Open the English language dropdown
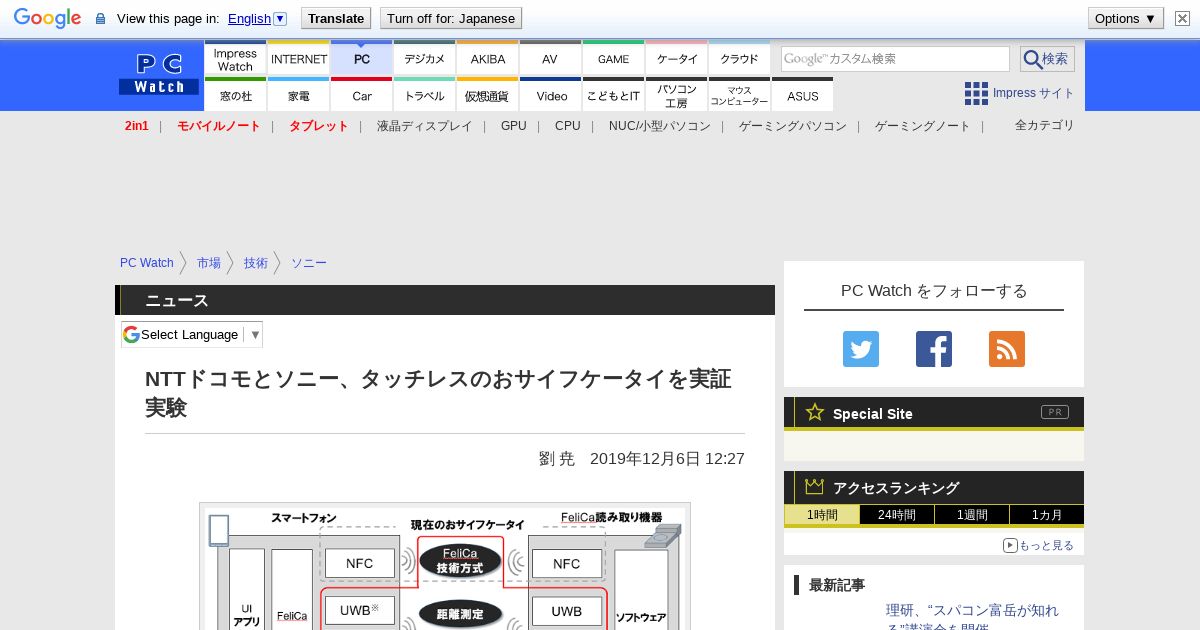The height and width of the screenshot is (630, 1200). pyautogui.click(x=257, y=18)
